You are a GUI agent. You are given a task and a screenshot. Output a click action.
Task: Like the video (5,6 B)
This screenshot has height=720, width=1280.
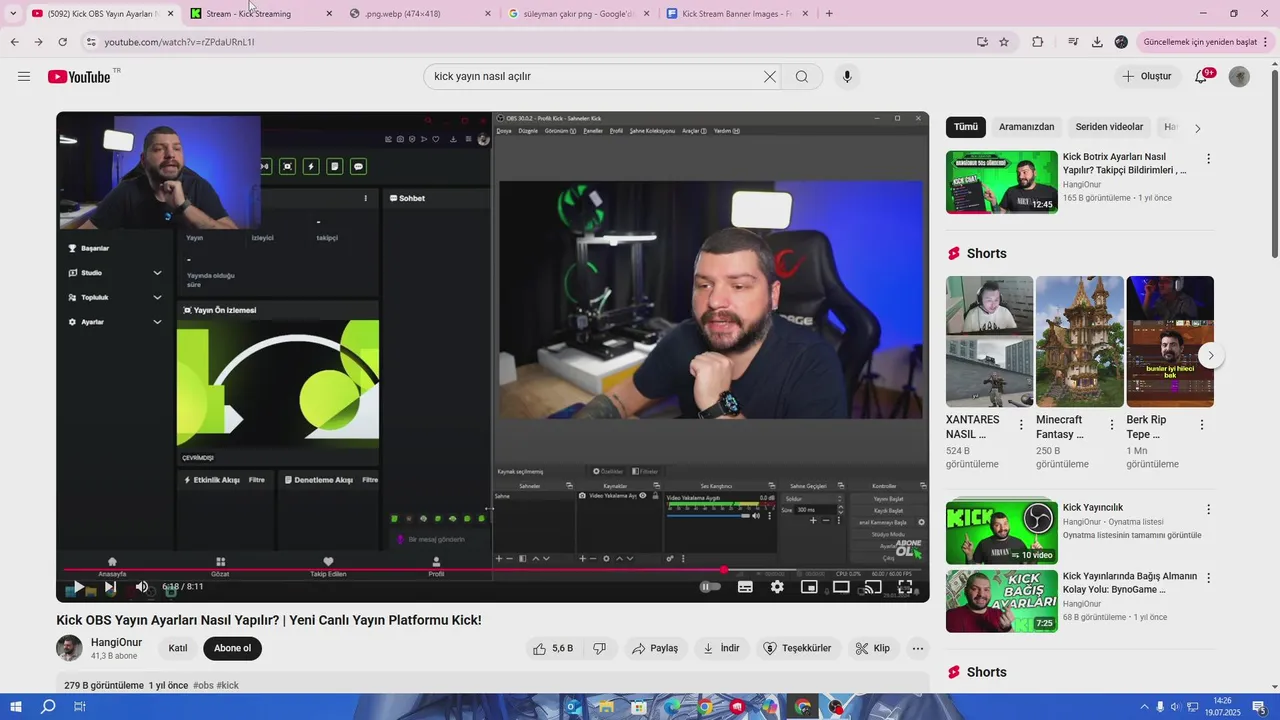553,648
